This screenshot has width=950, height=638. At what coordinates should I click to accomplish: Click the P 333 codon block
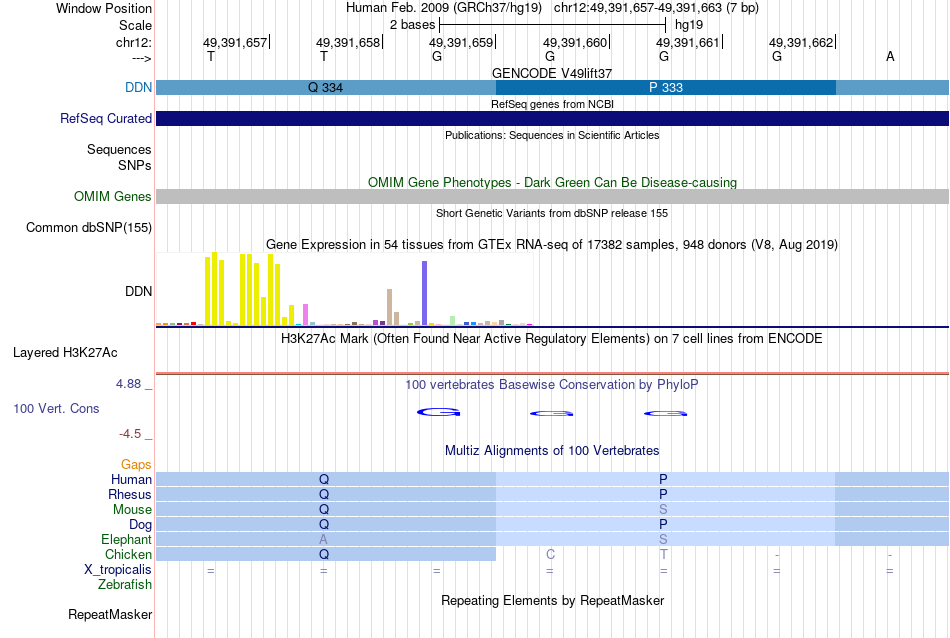coord(666,87)
